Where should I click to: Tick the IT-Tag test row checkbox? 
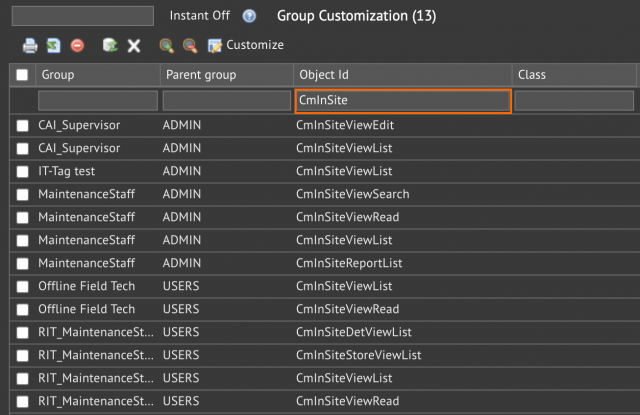(x=22, y=171)
